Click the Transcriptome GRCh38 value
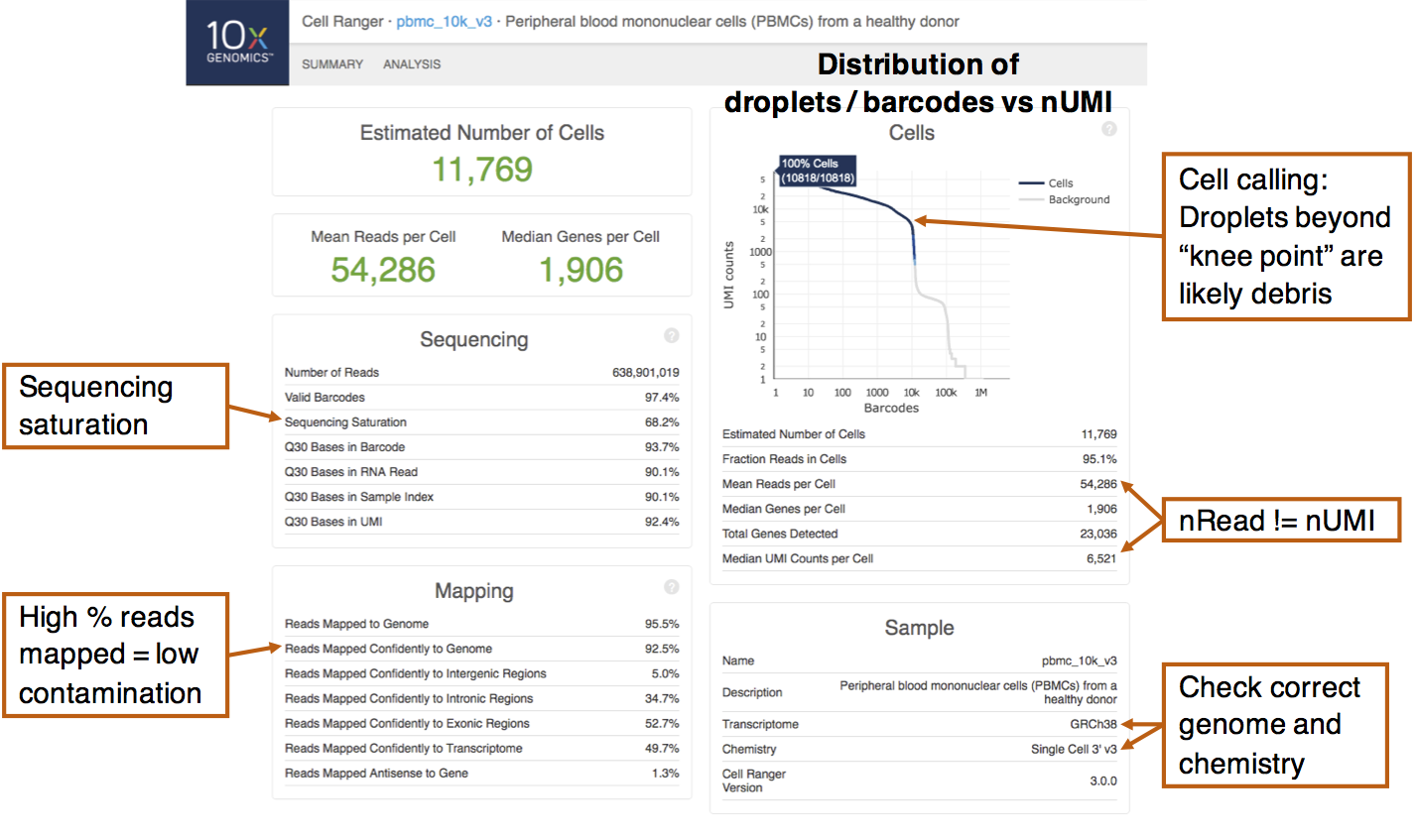This screenshot has width=1416, height=840. (1093, 724)
